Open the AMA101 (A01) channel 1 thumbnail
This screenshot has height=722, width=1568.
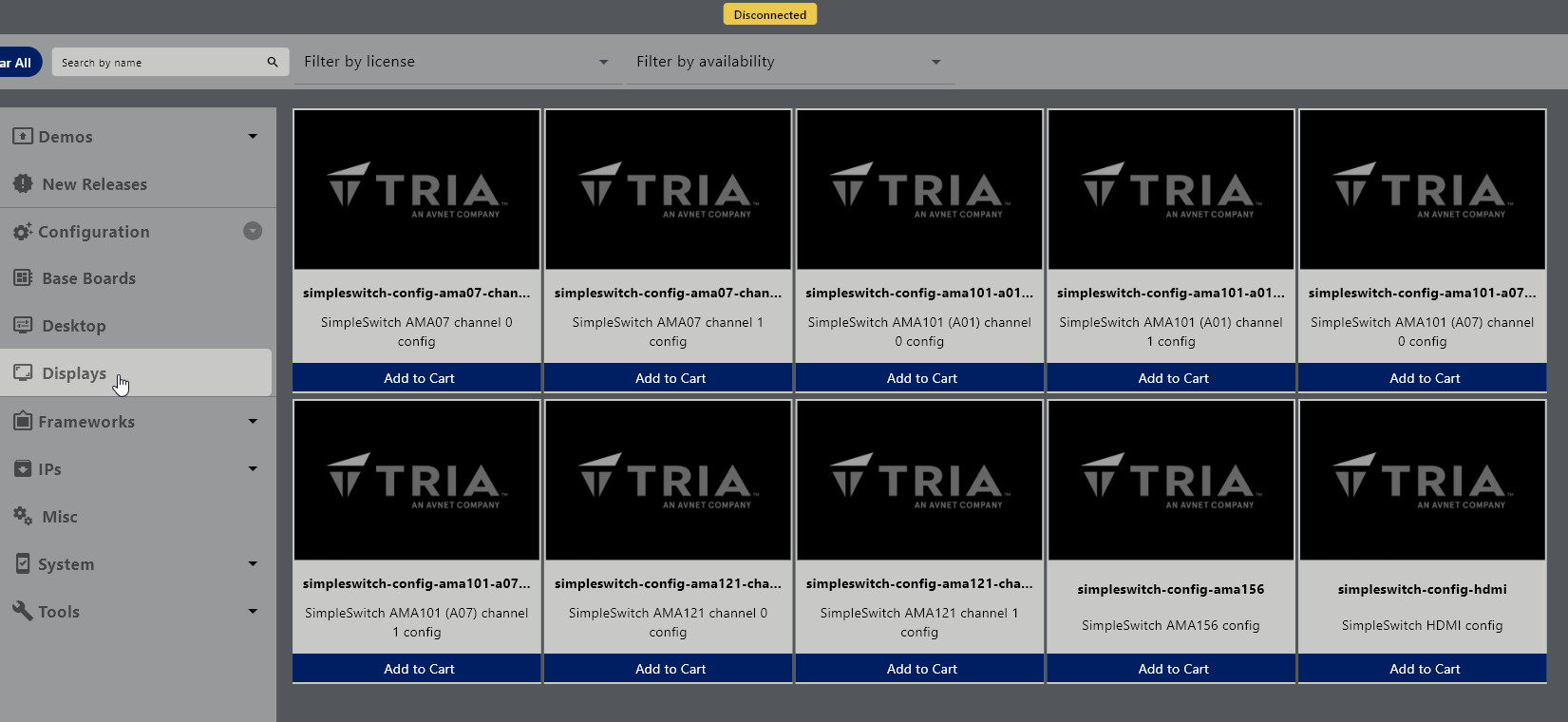tap(1171, 190)
